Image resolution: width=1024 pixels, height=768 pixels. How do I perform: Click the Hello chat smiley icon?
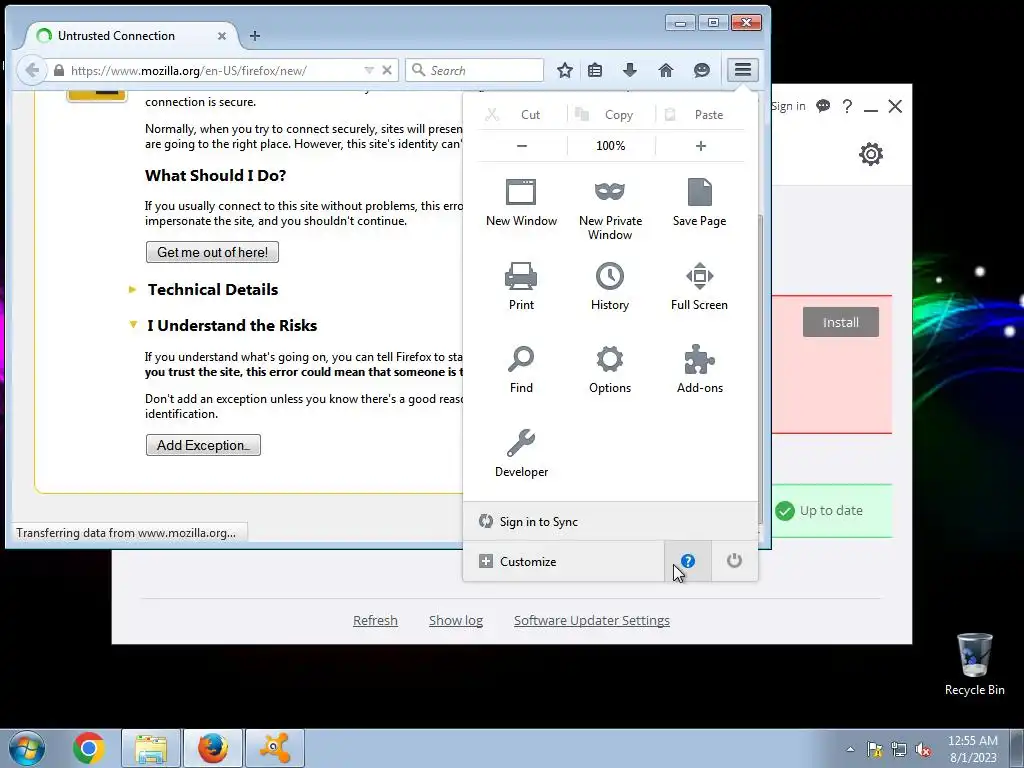pos(702,71)
